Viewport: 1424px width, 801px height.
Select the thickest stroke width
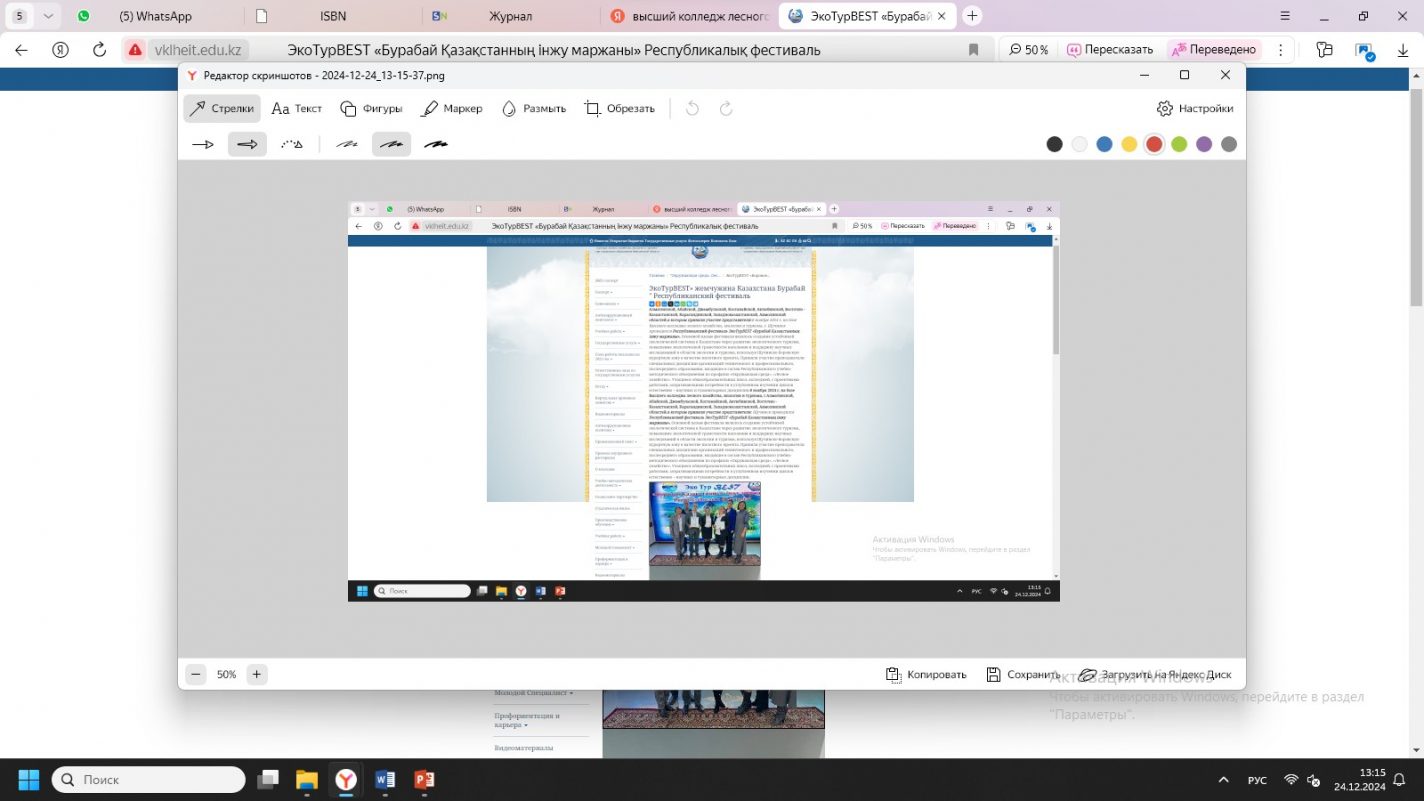pos(436,144)
